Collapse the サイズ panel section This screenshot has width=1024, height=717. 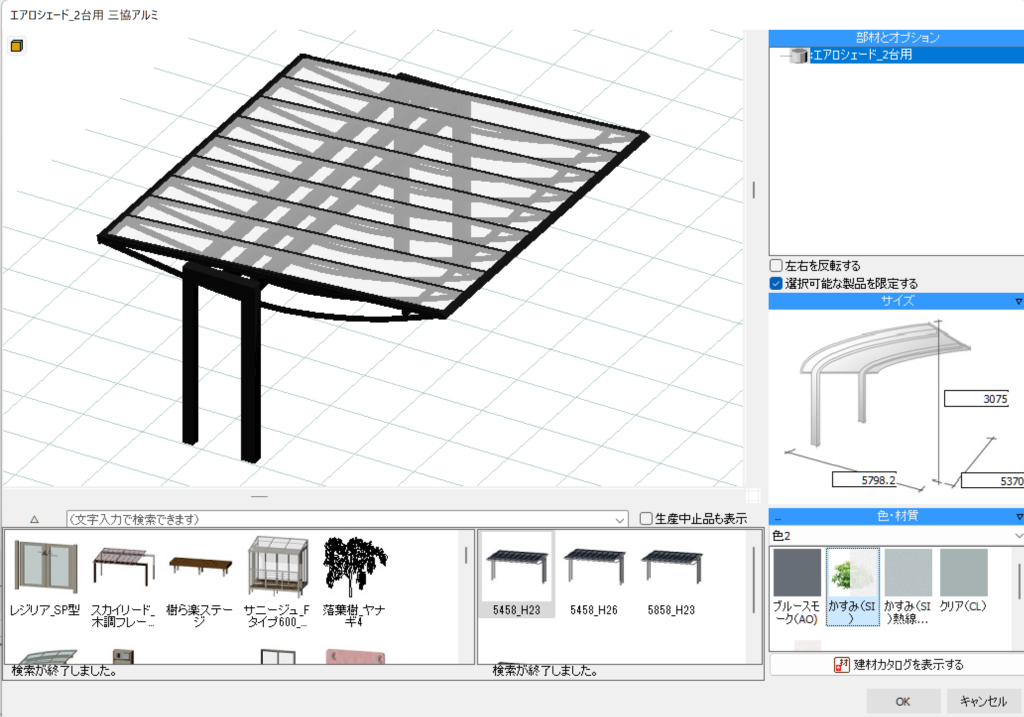click(1018, 301)
